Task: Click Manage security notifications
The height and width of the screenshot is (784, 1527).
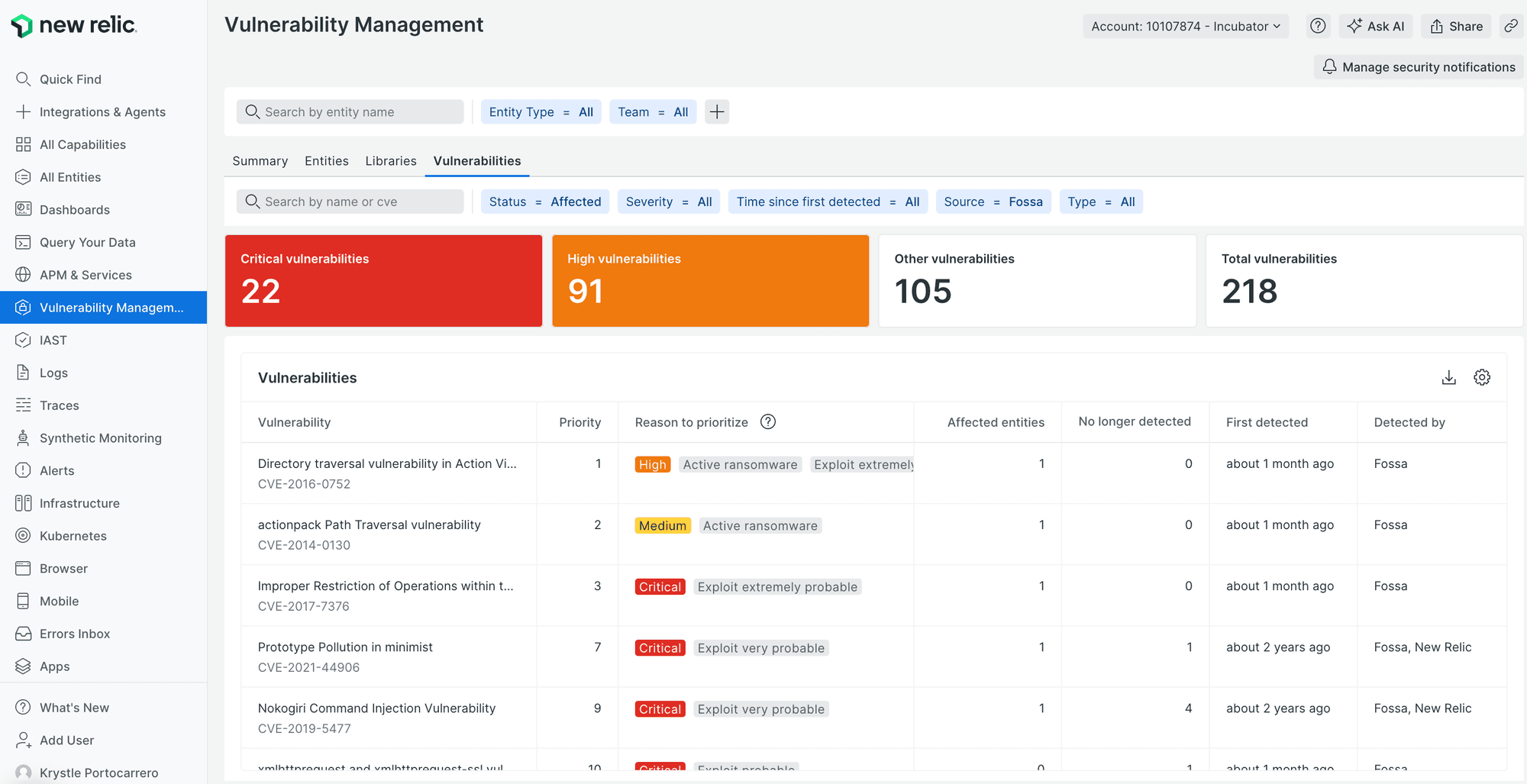Action: [x=1418, y=66]
